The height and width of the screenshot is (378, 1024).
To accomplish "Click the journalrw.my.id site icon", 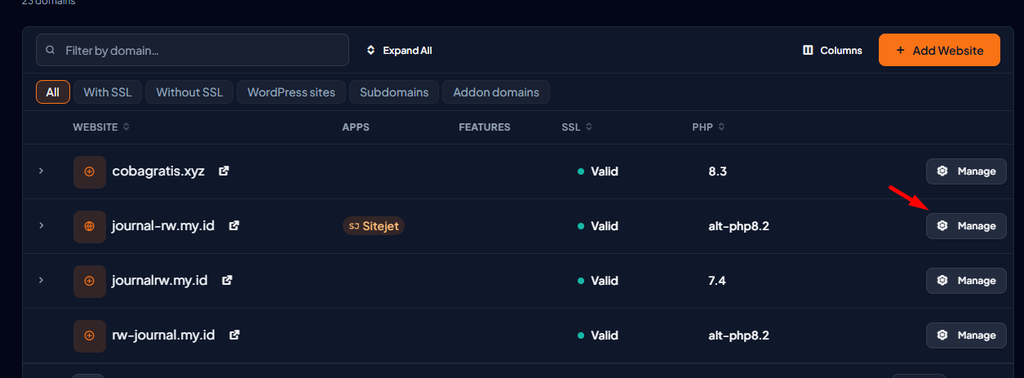I will (89, 281).
